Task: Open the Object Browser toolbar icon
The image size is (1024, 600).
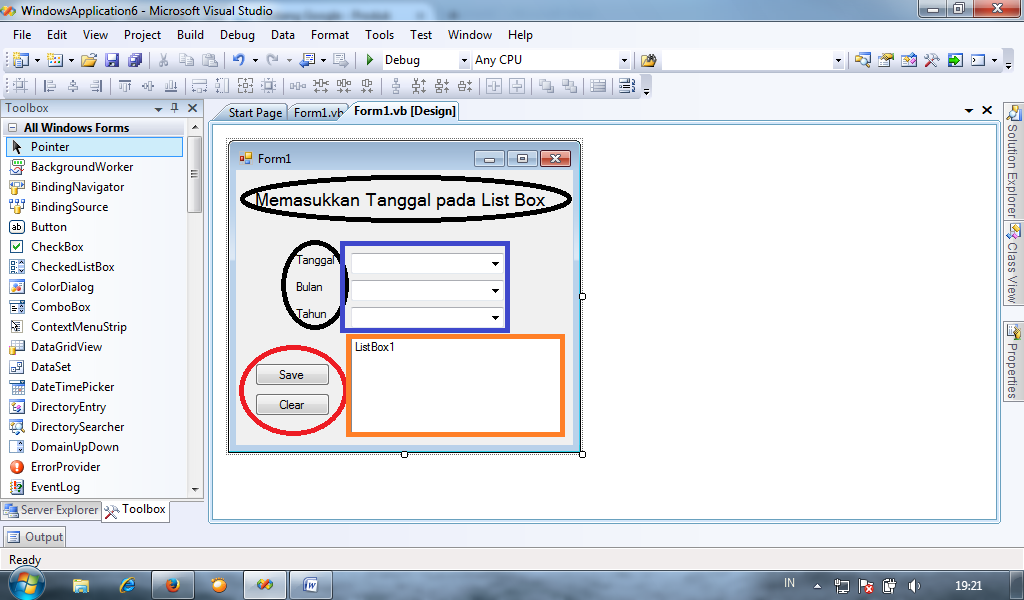Action: [908, 60]
